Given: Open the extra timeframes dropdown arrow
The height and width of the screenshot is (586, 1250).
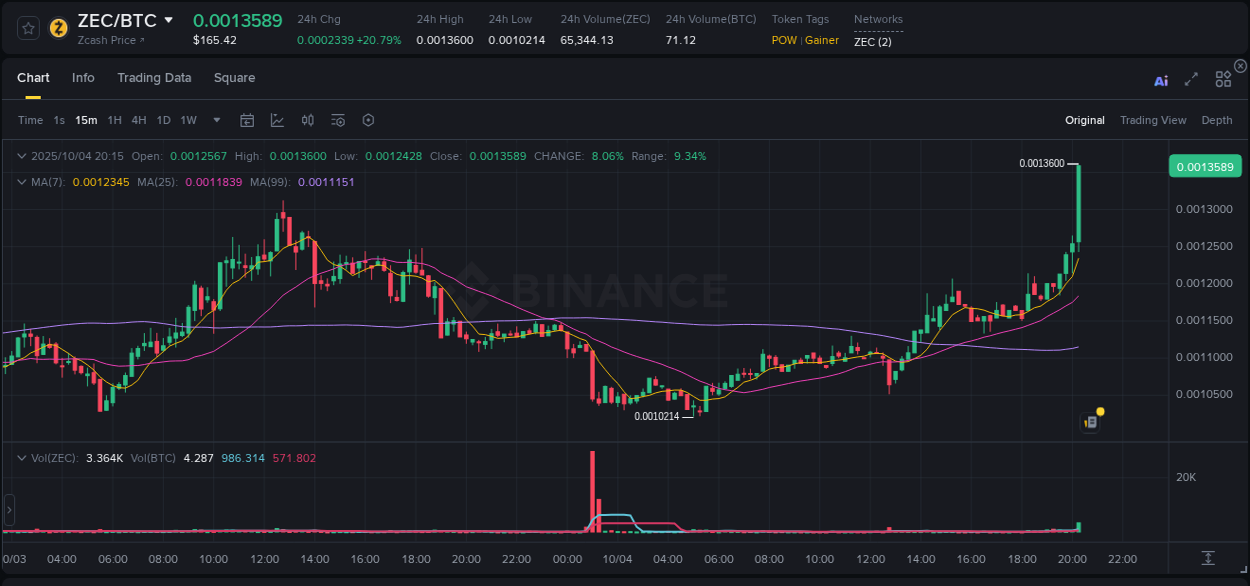Looking at the screenshot, I should point(215,120).
